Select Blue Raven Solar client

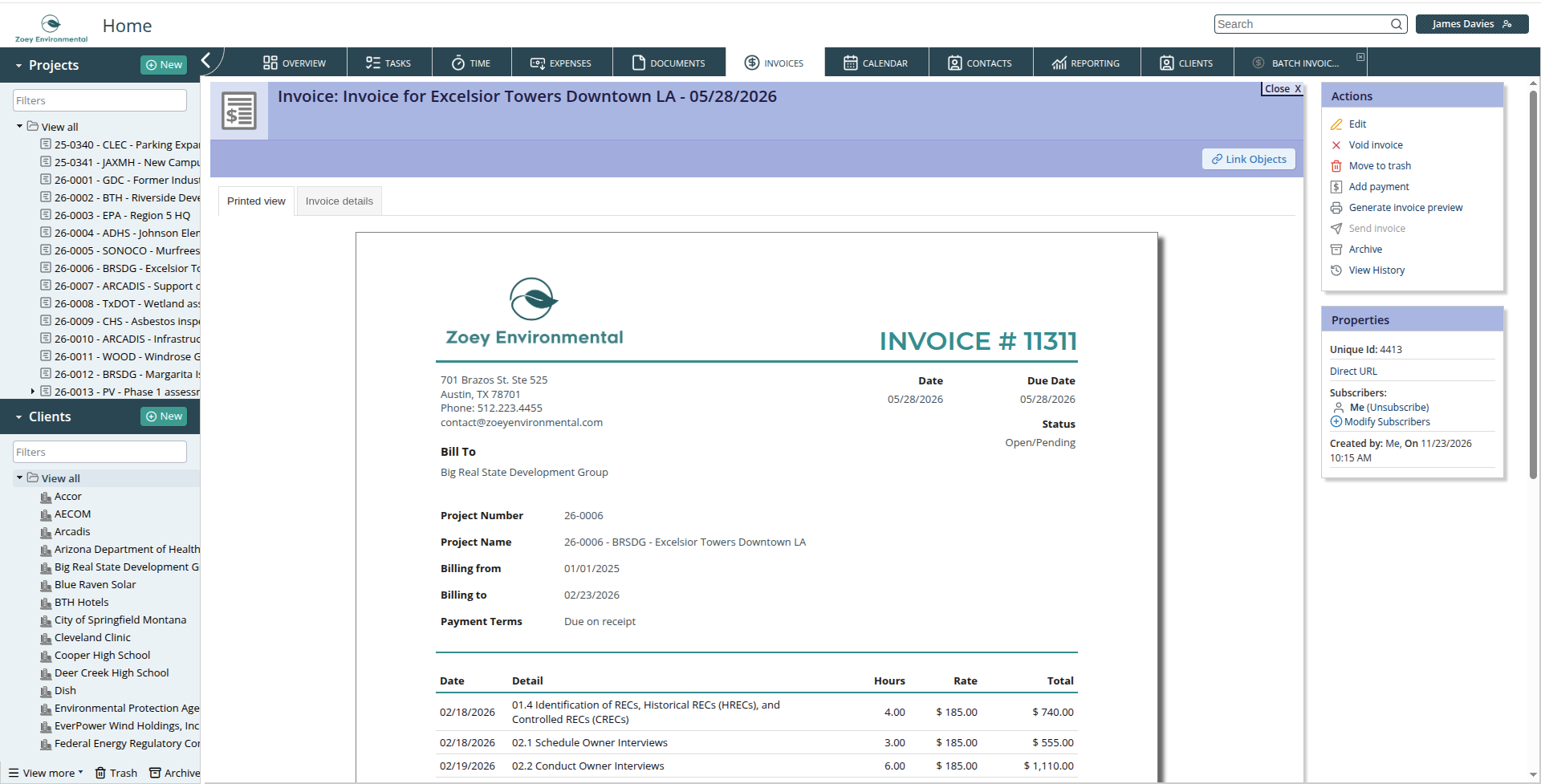(x=95, y=585)
